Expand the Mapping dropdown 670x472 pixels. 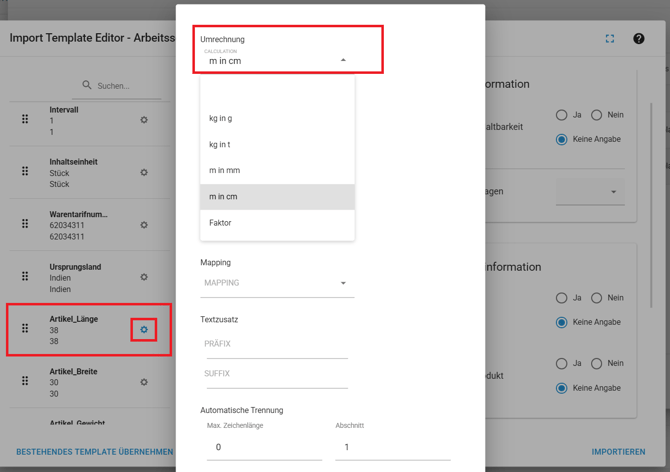click(x=343, y=283)
